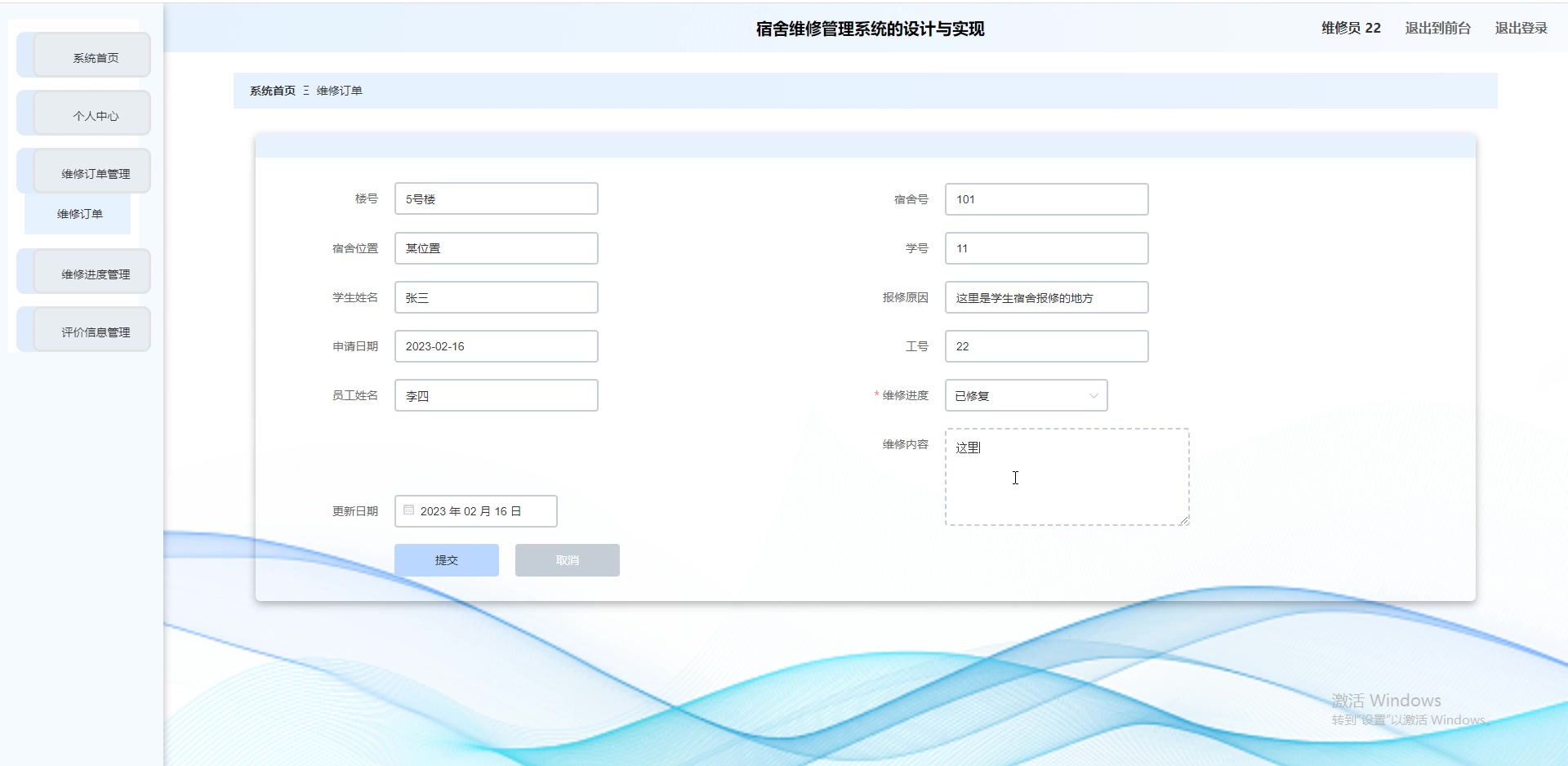Viewport: 1568px width, 766px height.
Task: Click the 报修原因 input field
Action: tap(1046, 297)
